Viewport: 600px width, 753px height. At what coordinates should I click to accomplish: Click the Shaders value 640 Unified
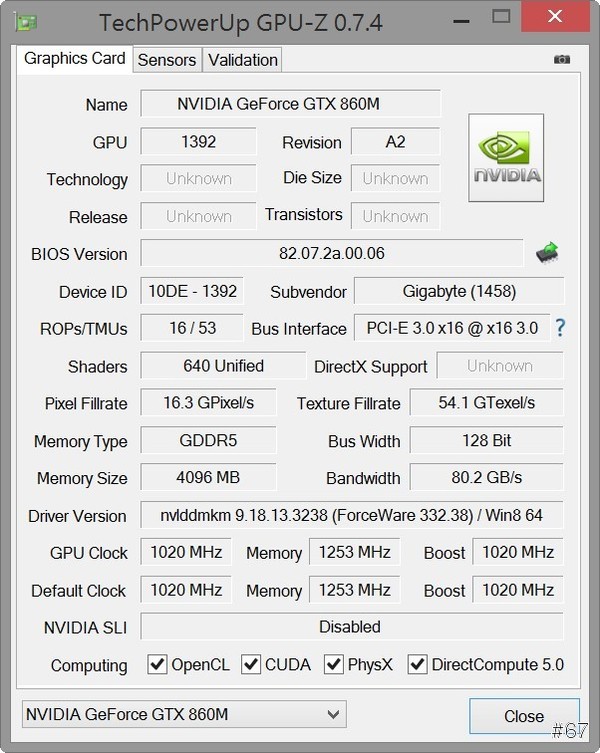pos(223,365)
